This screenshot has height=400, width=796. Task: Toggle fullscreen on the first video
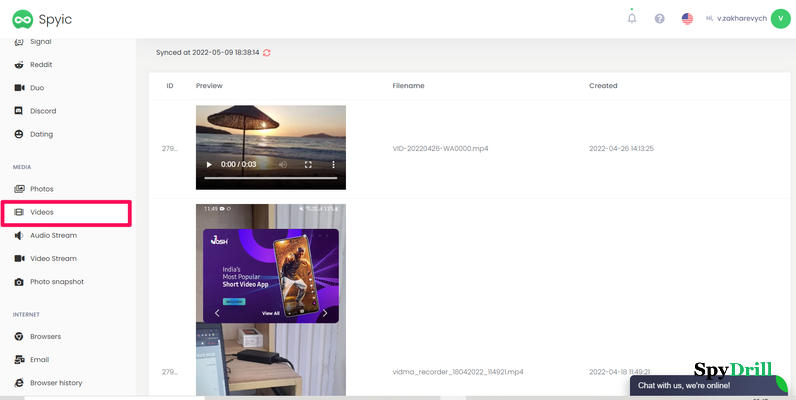(308, 164)
